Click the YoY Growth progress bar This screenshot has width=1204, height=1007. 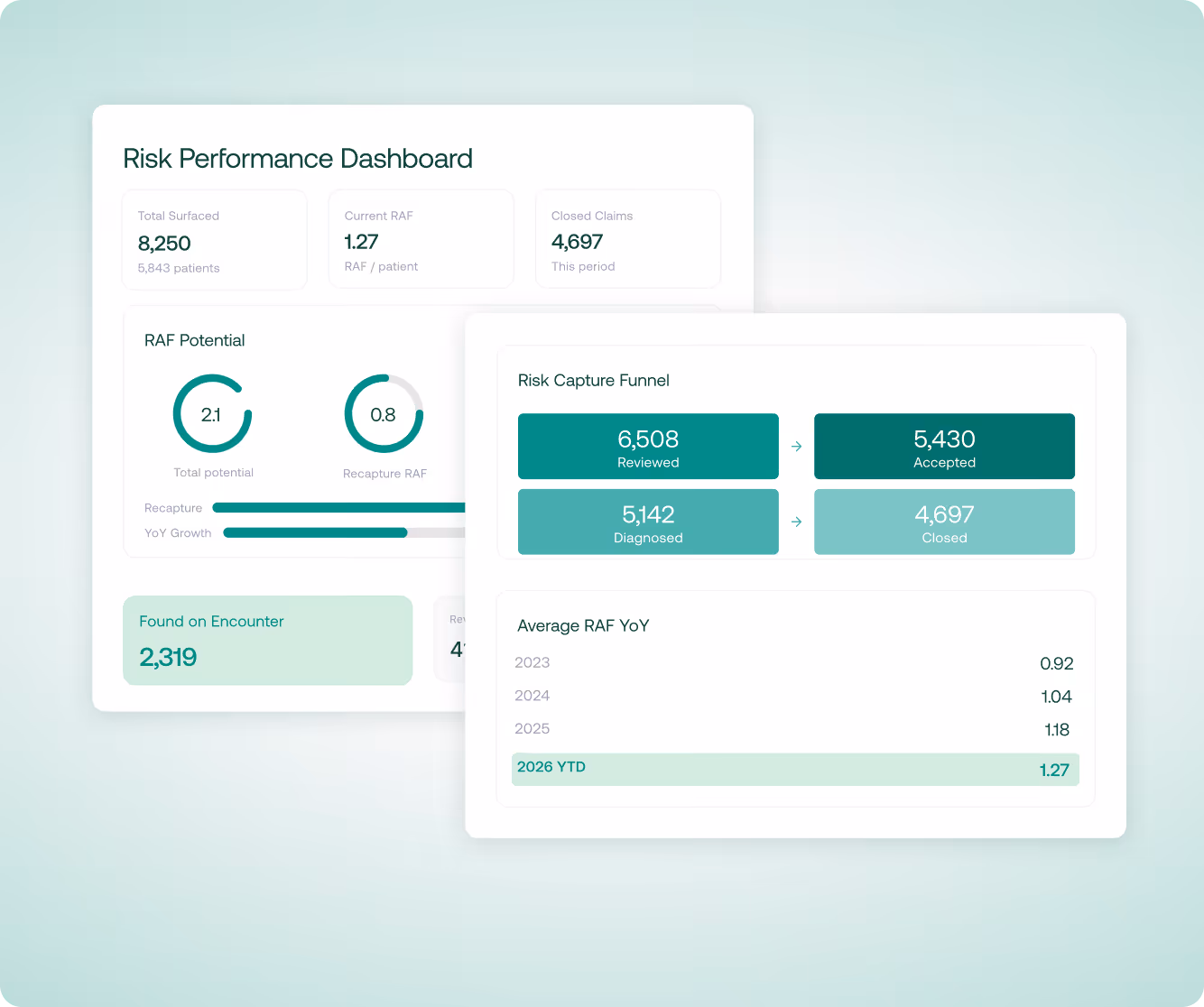[345, 532]
